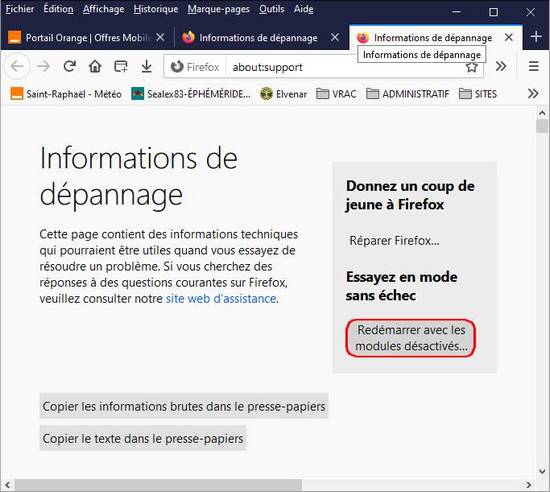The width and height of the screenshot is (550, 492).
Task: Open the home page via house icon
Action: tap(95, 66)
